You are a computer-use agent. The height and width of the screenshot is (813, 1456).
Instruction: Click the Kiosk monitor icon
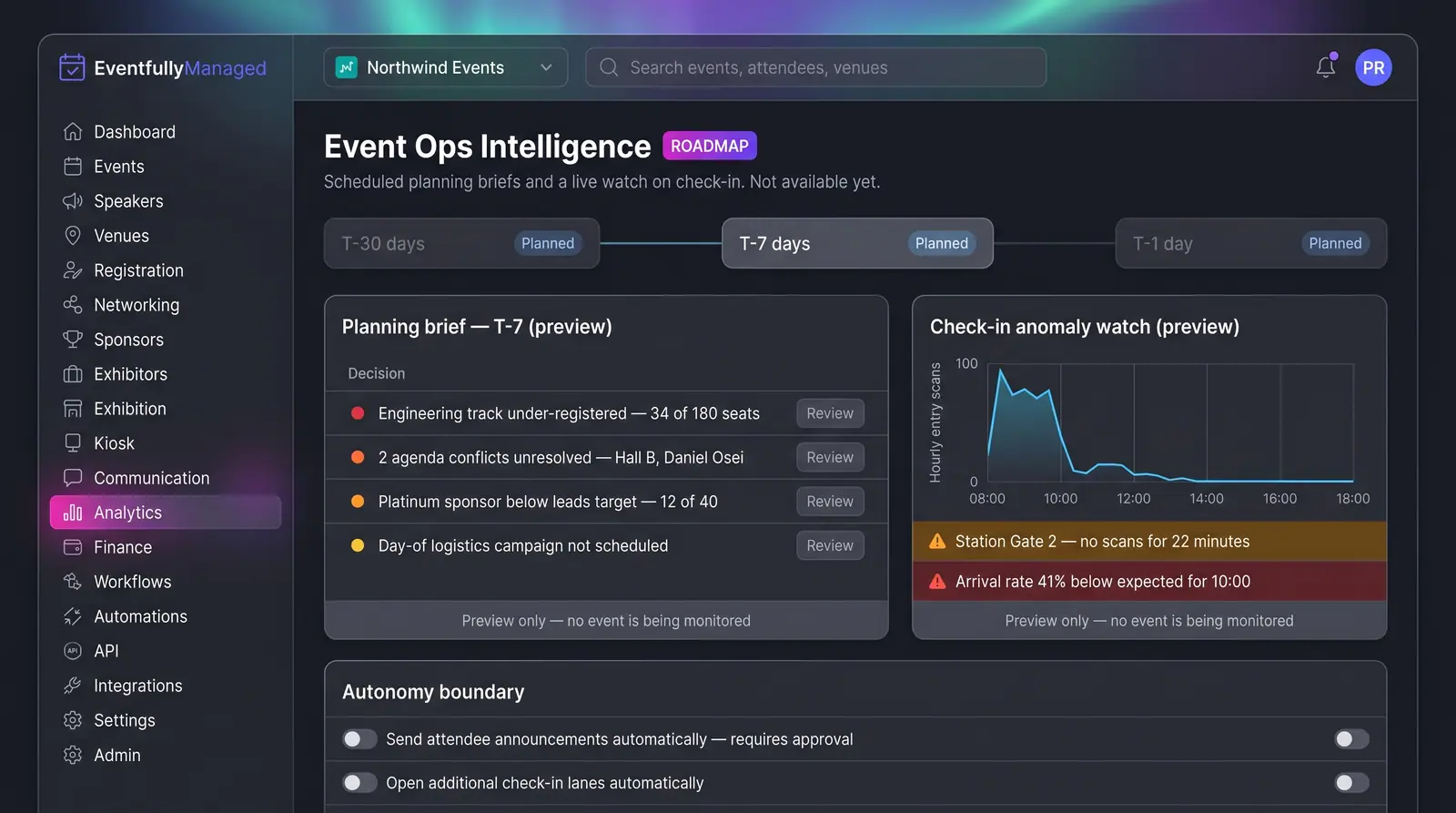tap(73, 443)
